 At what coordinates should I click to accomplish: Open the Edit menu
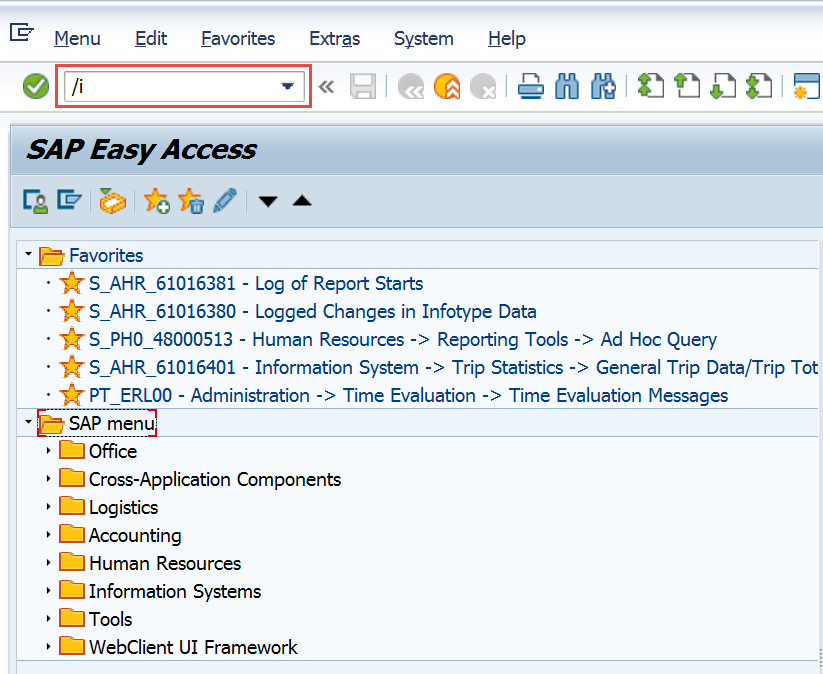click(151, 38)
